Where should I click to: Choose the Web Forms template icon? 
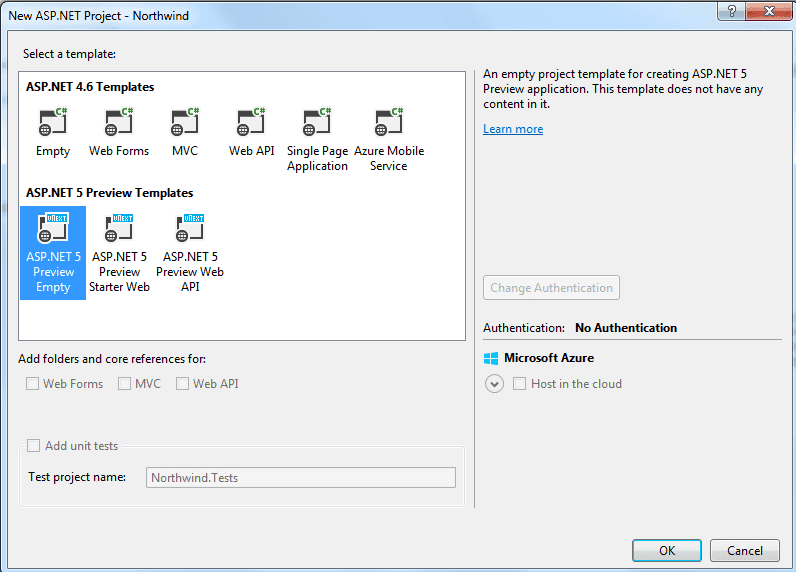click(118, 124)
